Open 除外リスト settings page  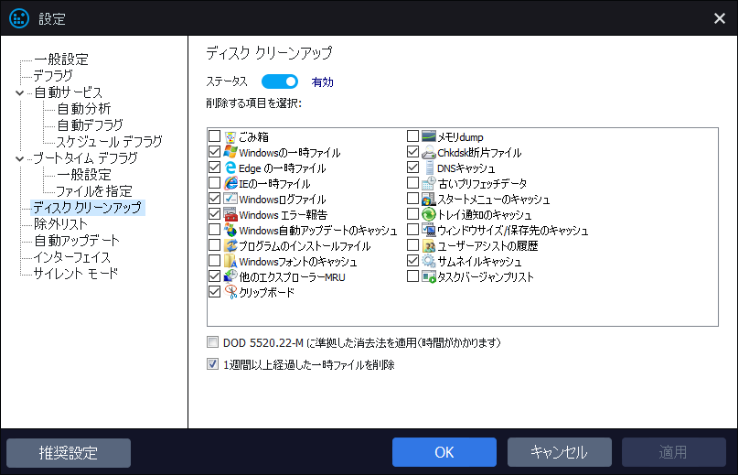[61, 224]
